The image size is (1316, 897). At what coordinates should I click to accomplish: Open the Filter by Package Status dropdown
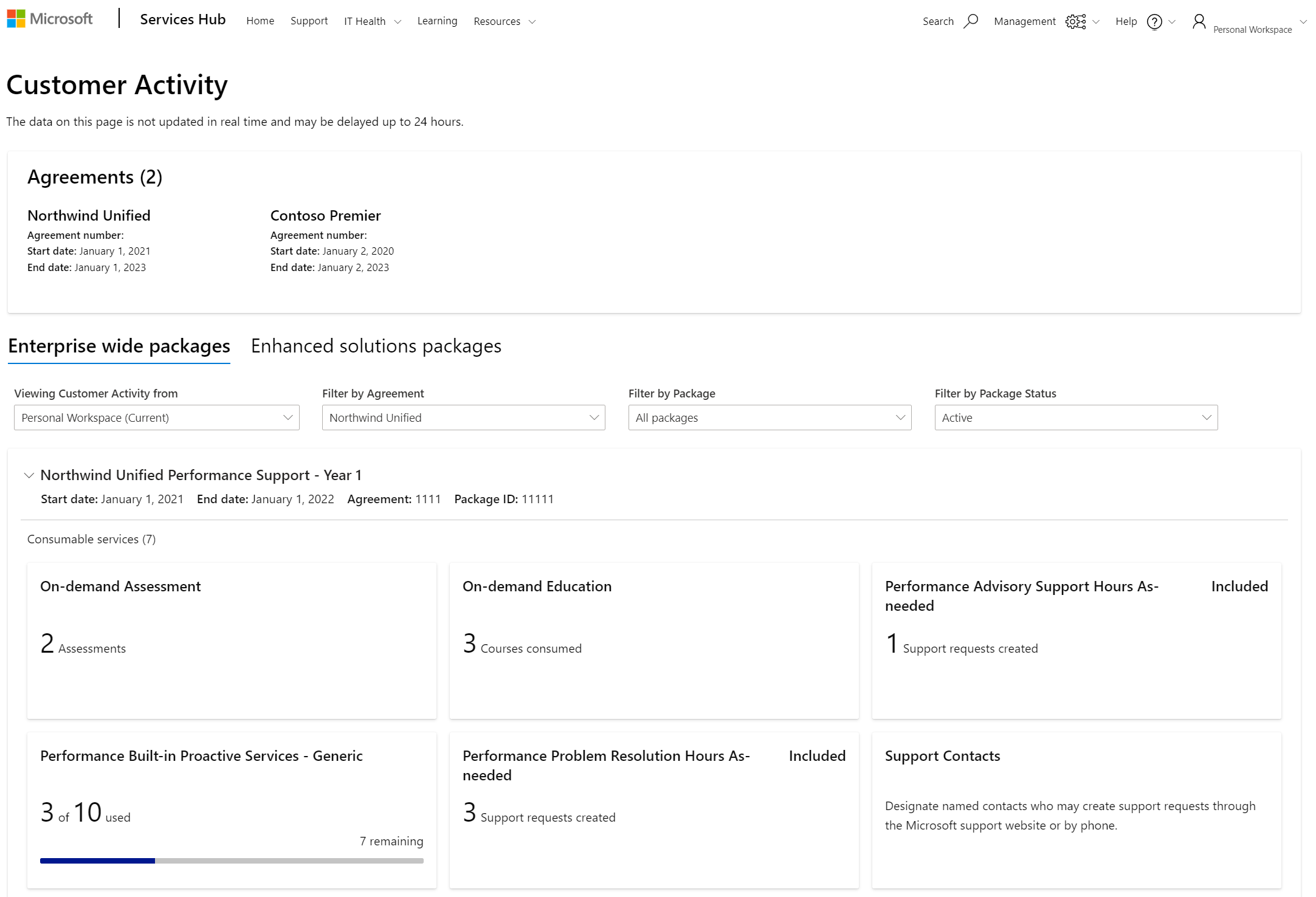pyautogui.click(x=1075, y=417)
